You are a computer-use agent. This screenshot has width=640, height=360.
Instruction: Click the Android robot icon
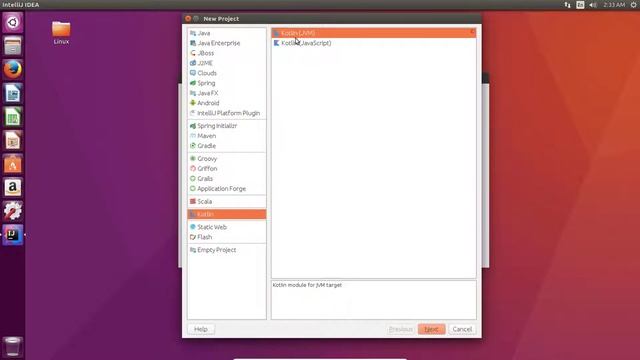193,103
